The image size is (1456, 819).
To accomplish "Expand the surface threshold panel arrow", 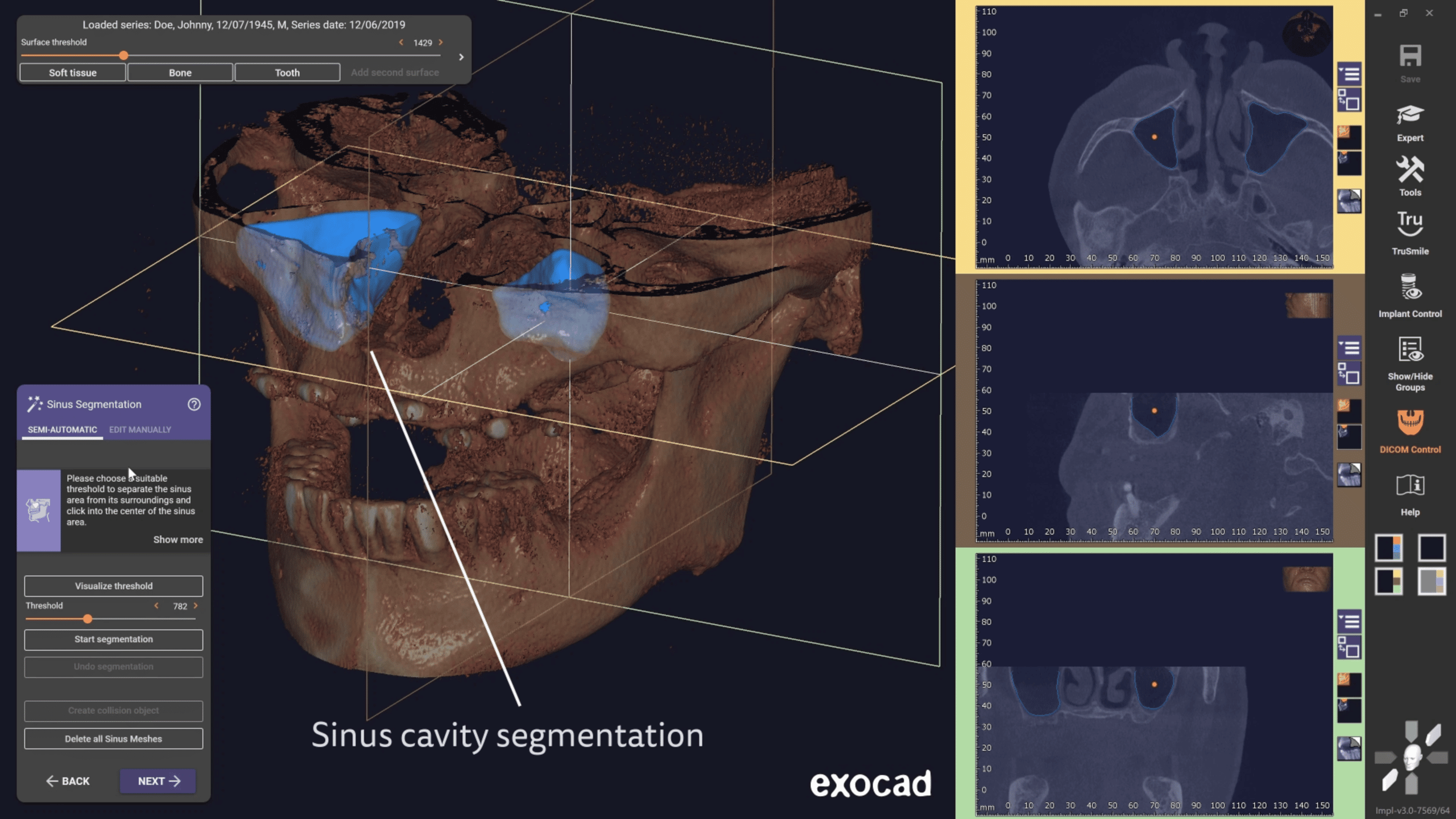I will pos(461,57).
